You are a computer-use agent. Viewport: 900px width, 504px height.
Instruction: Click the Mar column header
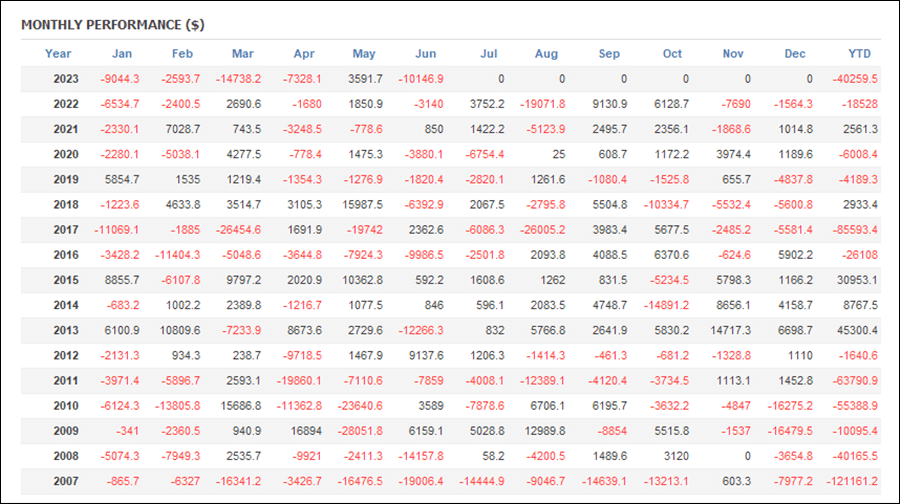[242, 54]
